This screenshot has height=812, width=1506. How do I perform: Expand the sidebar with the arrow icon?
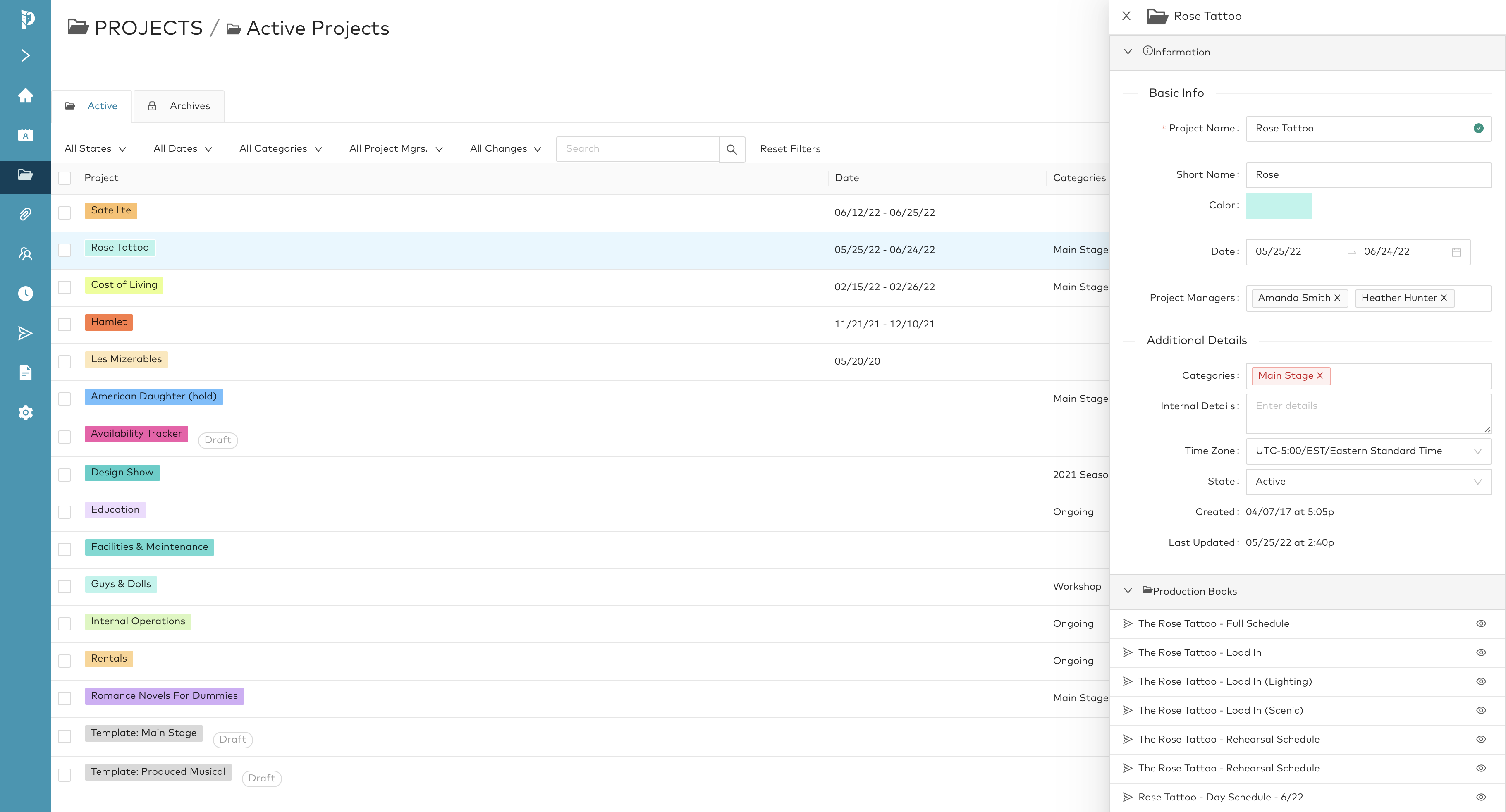point(26,55)
